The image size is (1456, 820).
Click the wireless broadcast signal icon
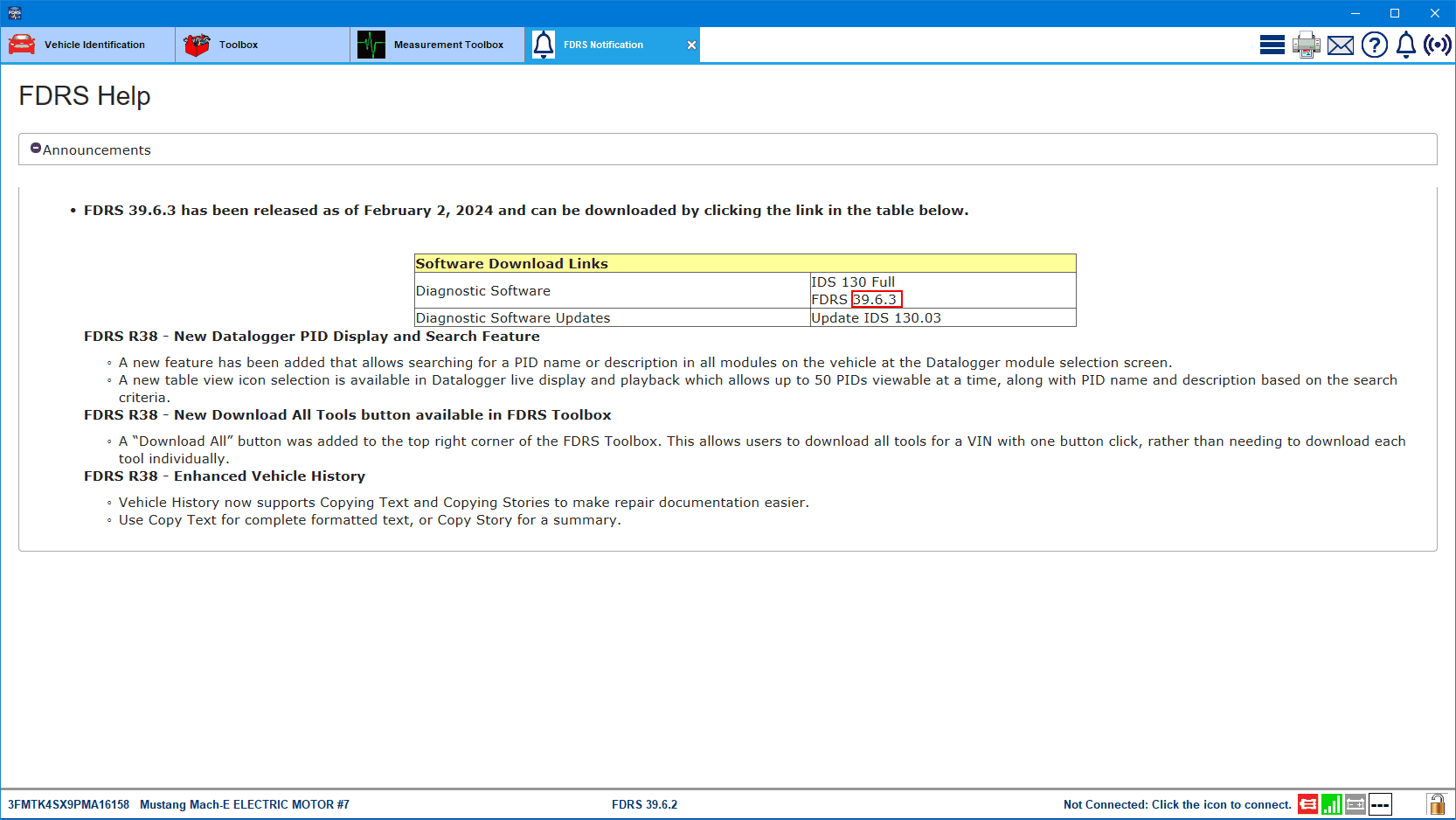tap(1437, 45)
